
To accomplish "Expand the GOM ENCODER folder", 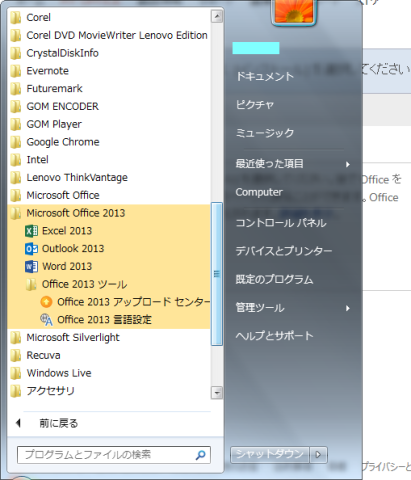I will [109, 106].
